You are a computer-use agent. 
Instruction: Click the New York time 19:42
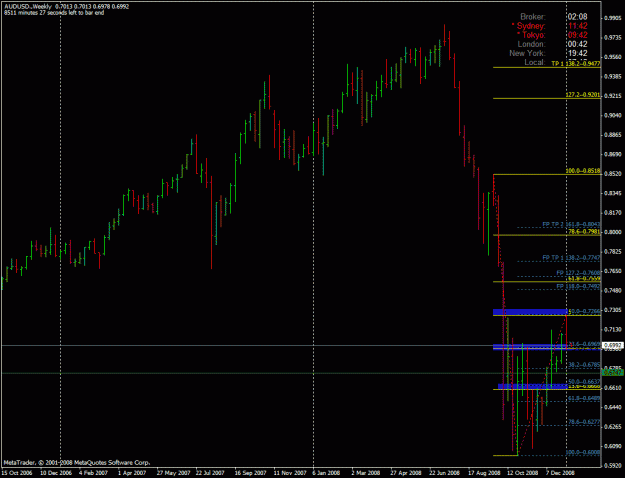tap(577, 53)
